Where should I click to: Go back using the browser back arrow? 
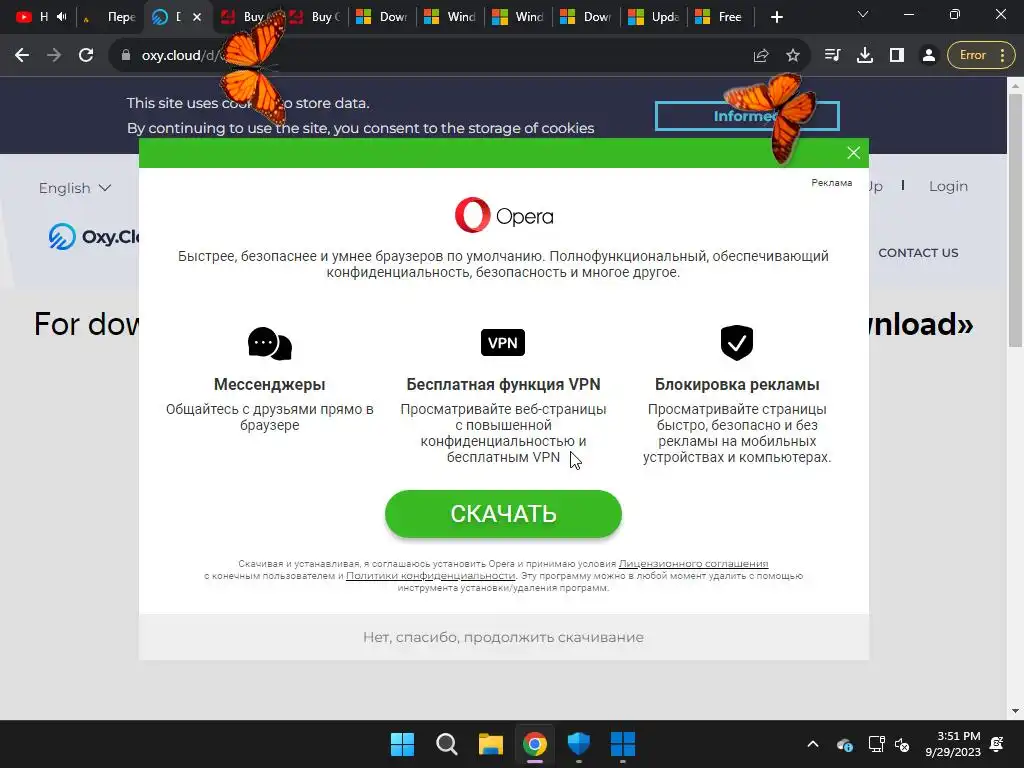(22, 56)
